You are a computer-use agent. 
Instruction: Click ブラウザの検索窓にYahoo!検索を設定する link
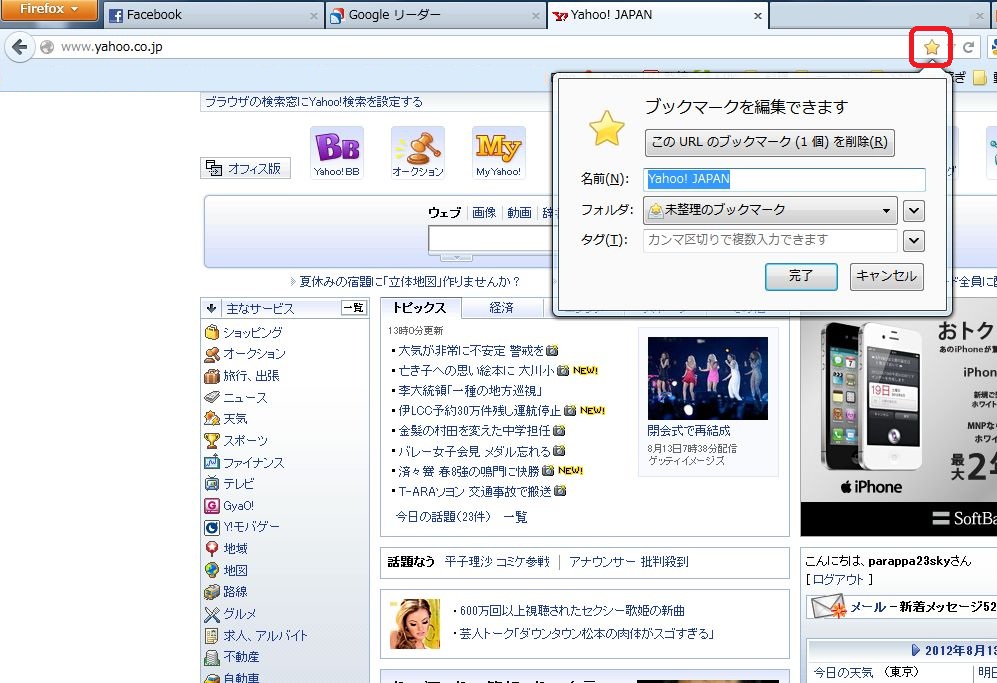pyautogui.click(x=313, y=102)
